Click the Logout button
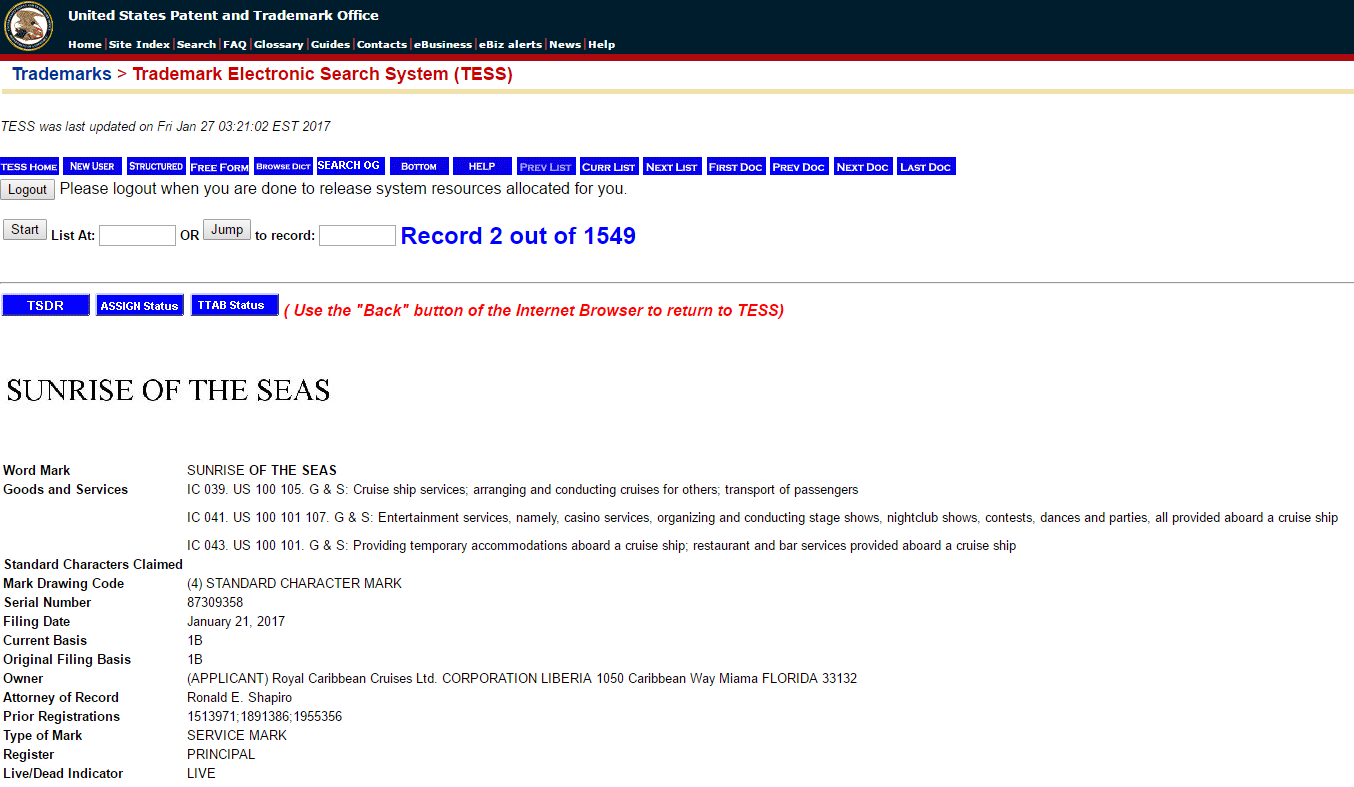The image size is (1354, 787). [x=28, y=189]
